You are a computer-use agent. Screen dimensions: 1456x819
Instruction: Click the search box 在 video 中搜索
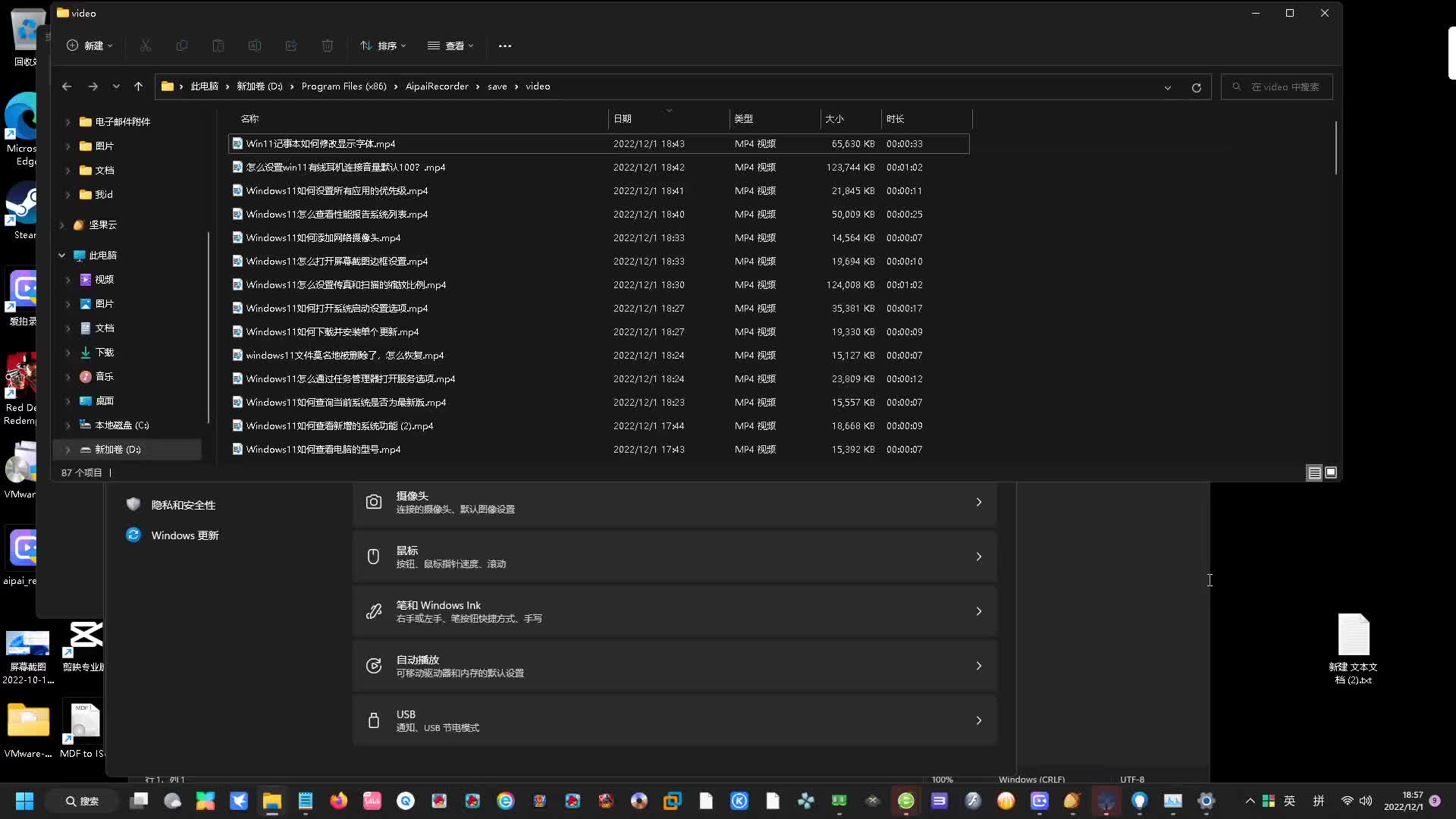(1277, 87)
